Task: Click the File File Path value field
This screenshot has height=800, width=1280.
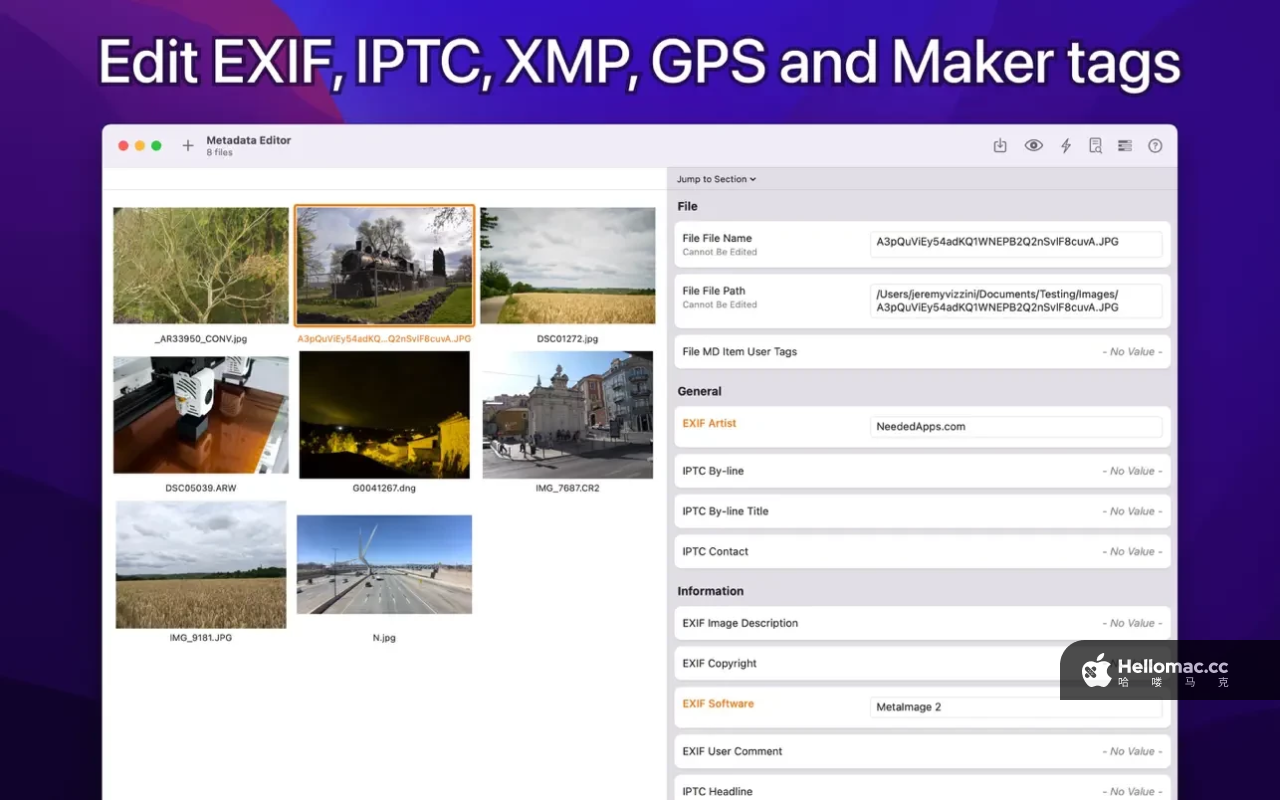Action: (x=1016, y=301)
